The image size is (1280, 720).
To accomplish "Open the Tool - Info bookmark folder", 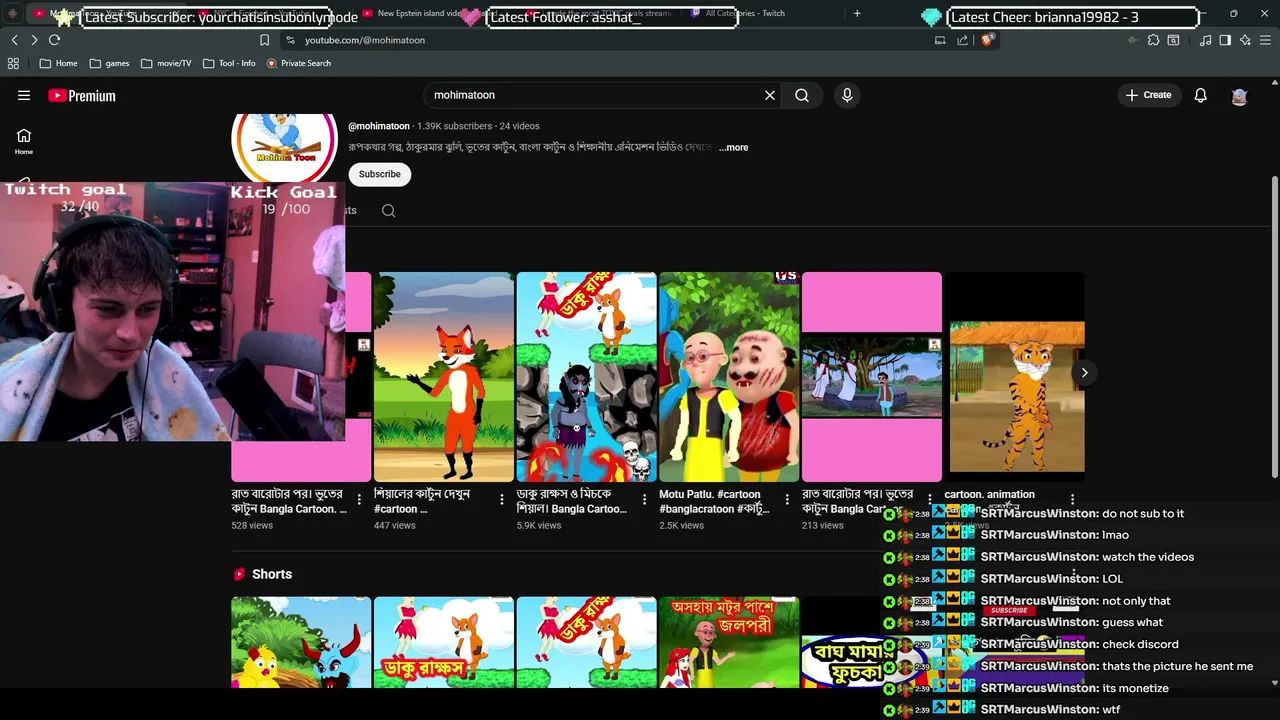I will pos(229,63).
